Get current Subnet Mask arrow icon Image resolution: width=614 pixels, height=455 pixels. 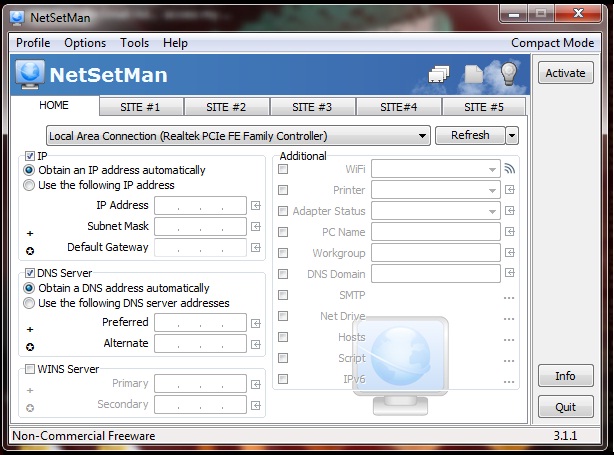coord(256,226)
